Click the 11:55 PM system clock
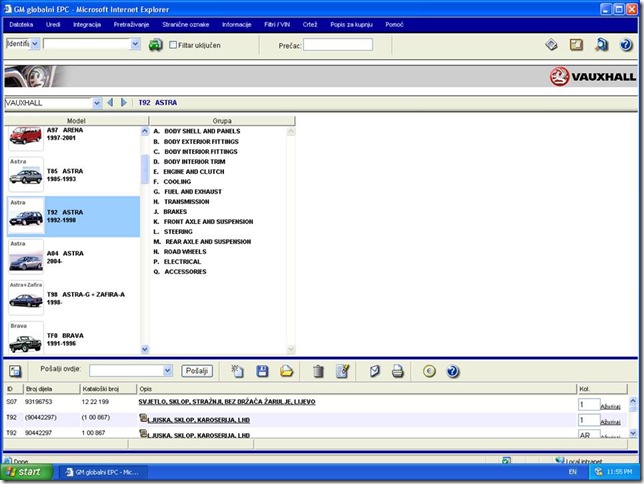Image resolution: width=644 pixels, height=484 pixels. (x=619, y=472)
